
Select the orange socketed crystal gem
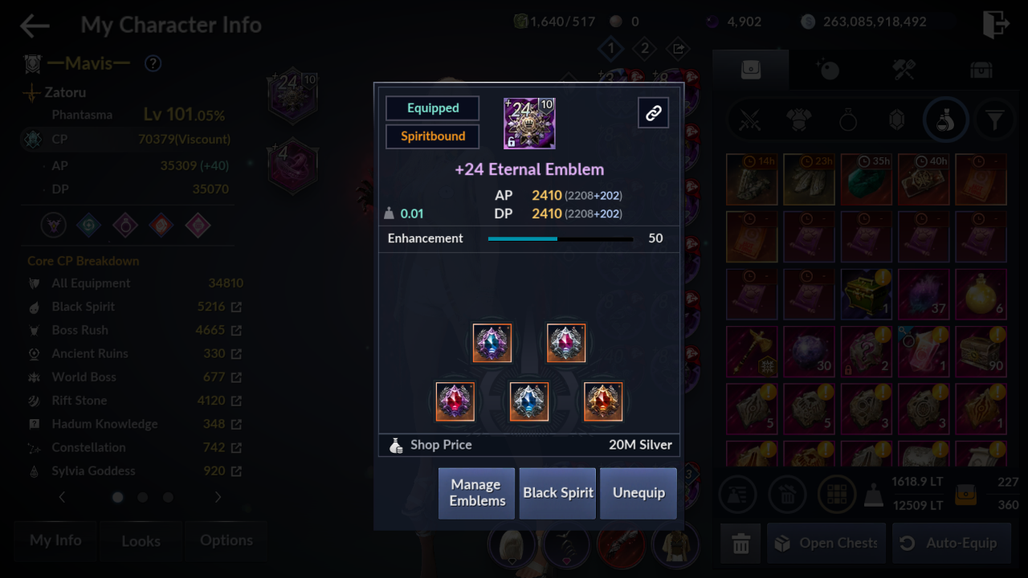click(x=603, y=401)
